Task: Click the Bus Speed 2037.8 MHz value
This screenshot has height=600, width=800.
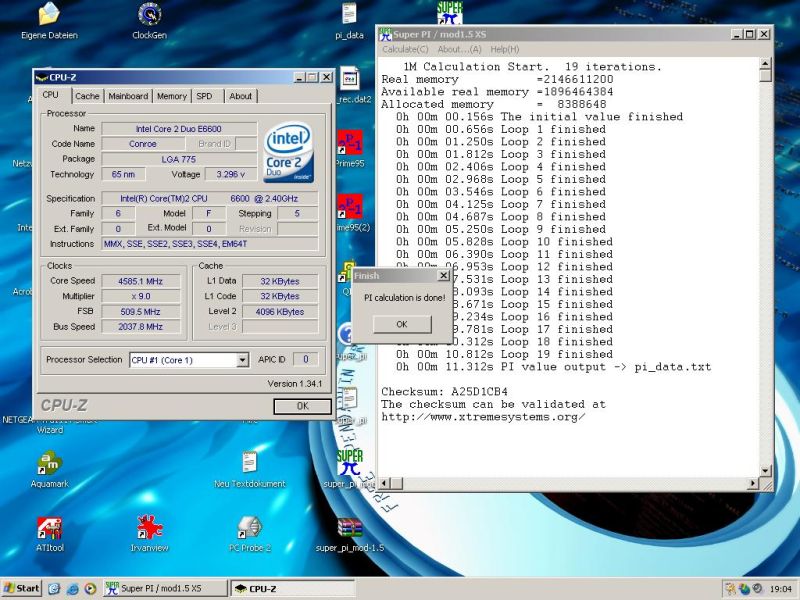Action: (x=140, y=327)
